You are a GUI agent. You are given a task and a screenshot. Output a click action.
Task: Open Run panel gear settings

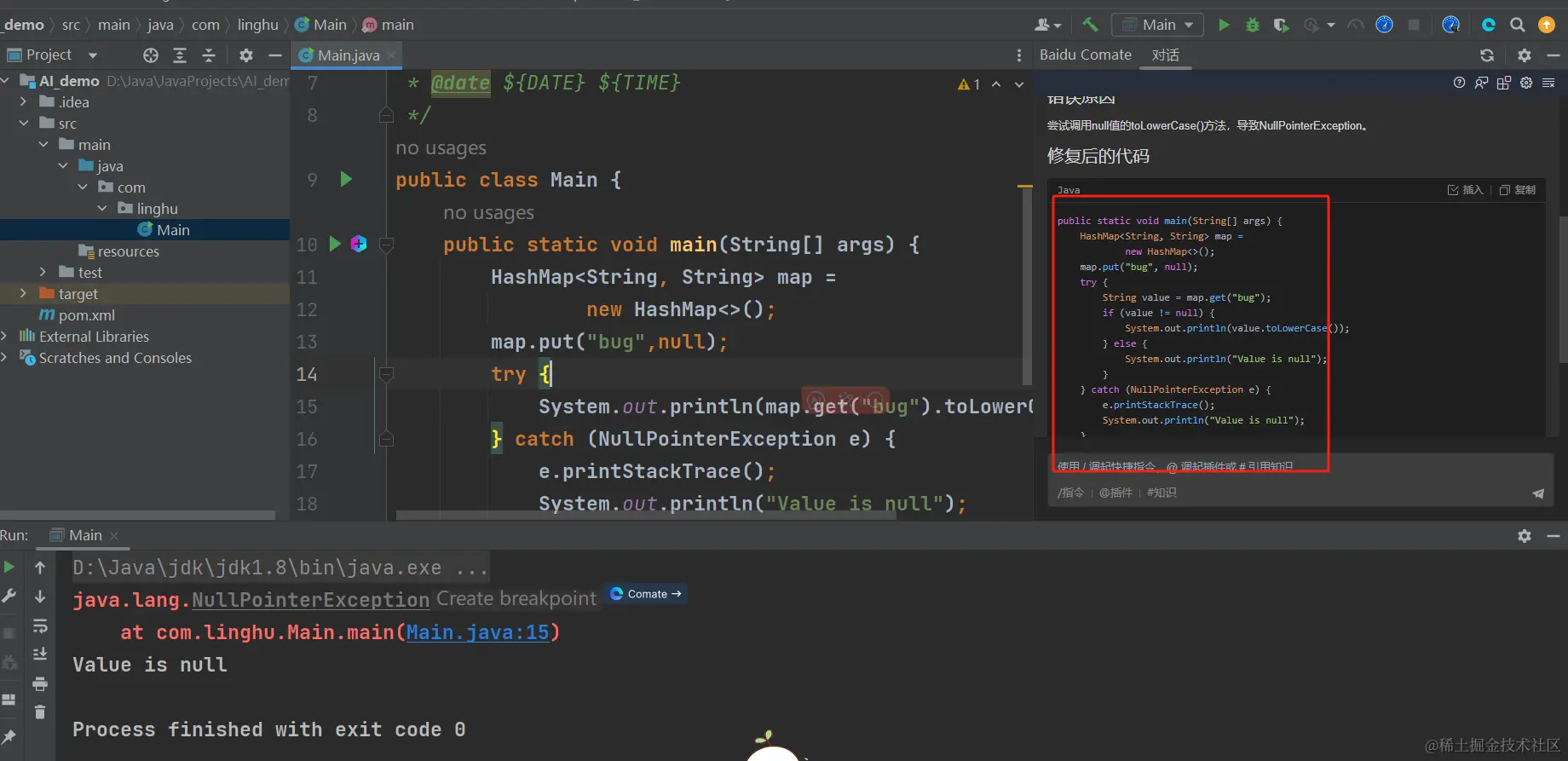pos(1525,536)
